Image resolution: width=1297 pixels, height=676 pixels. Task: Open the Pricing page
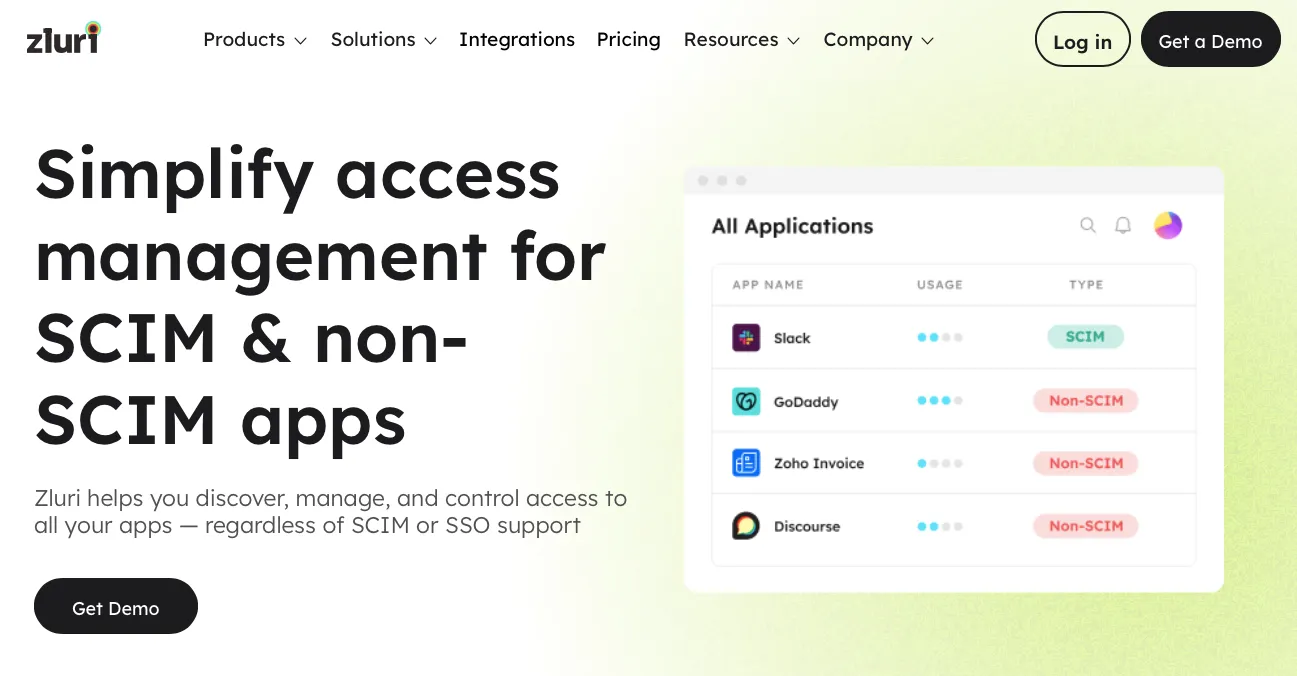629,40
